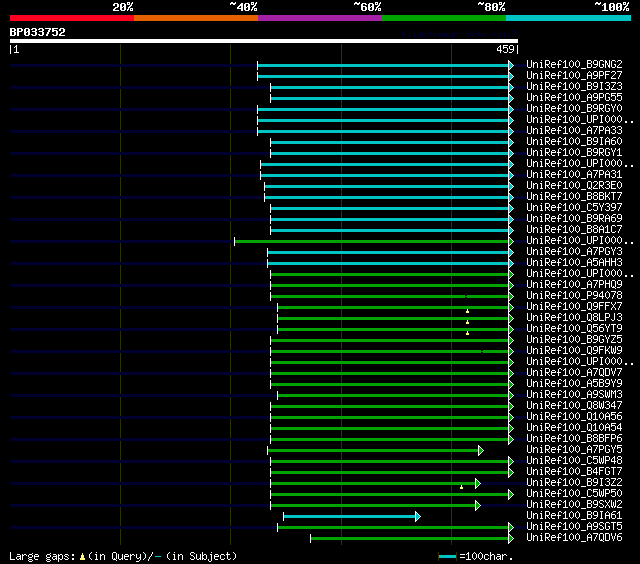This screenshot has height=564, width=640.
Task: Open hit UniRef100_A7PA33
Action: (x=574, y=130)
